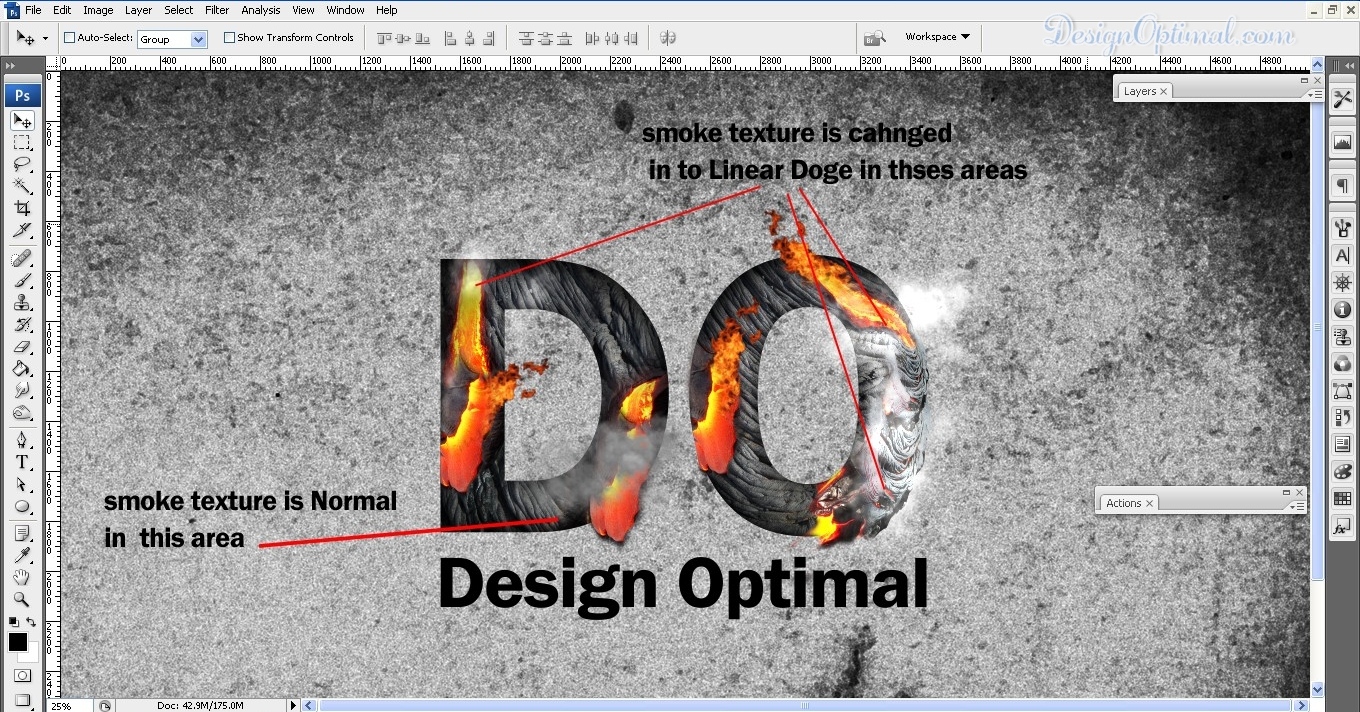Select the Notes tool

(22, 534)
